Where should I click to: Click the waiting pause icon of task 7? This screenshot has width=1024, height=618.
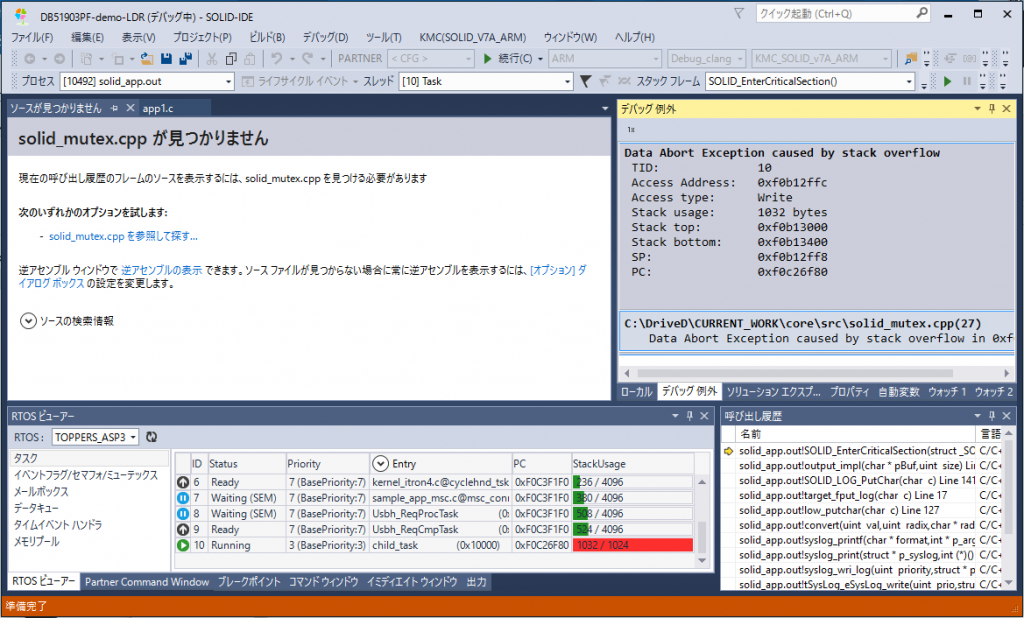point(183,498)
